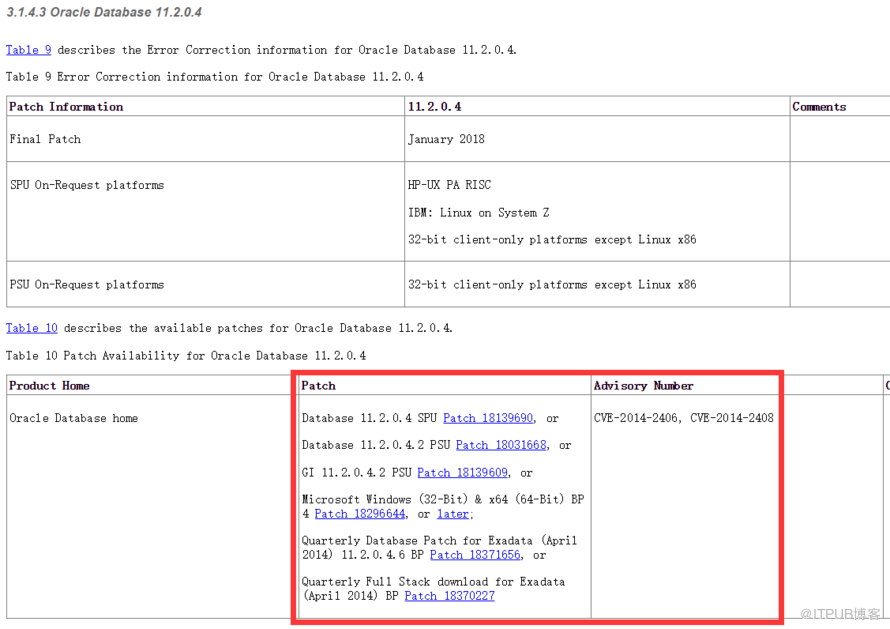The image size is (890, 629).
Task: Open Exadata Patch 18371656 link
Action: click(475, 555)
